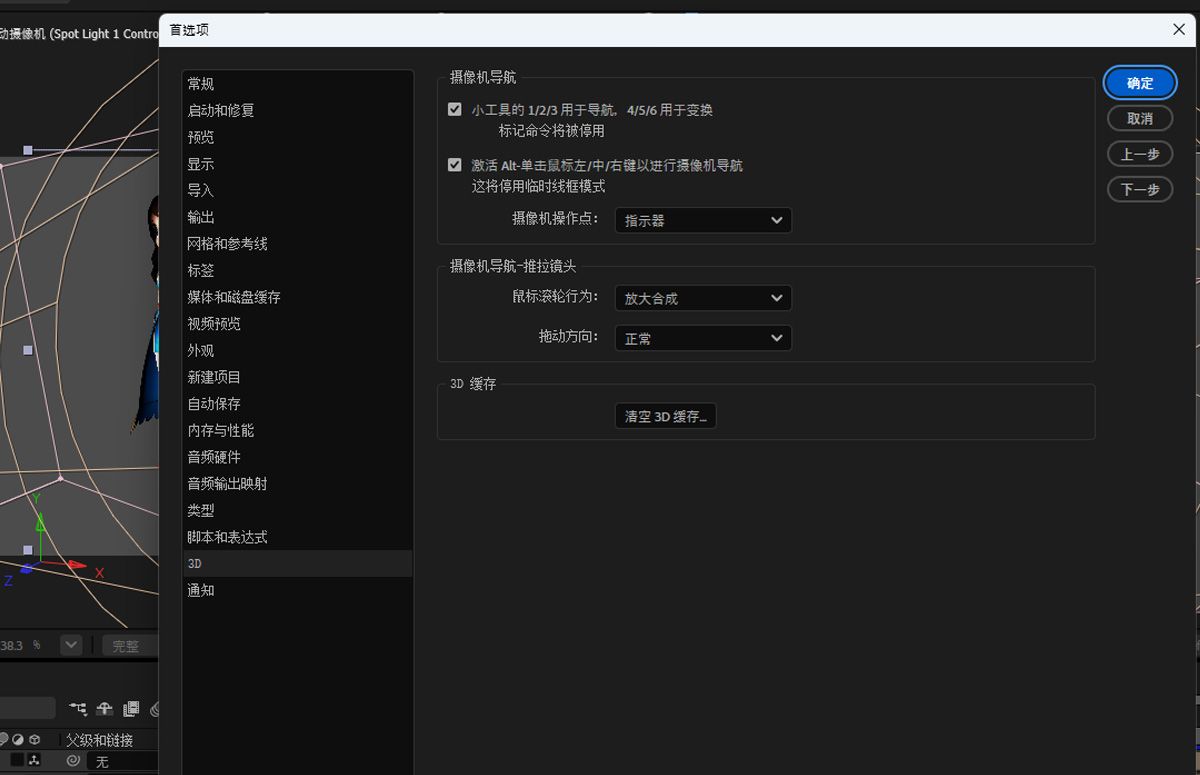The image size is (1200, 775).
Task: Open the 摄像机操作点 dropdown showing 指示器
Action: click(703, 220)
